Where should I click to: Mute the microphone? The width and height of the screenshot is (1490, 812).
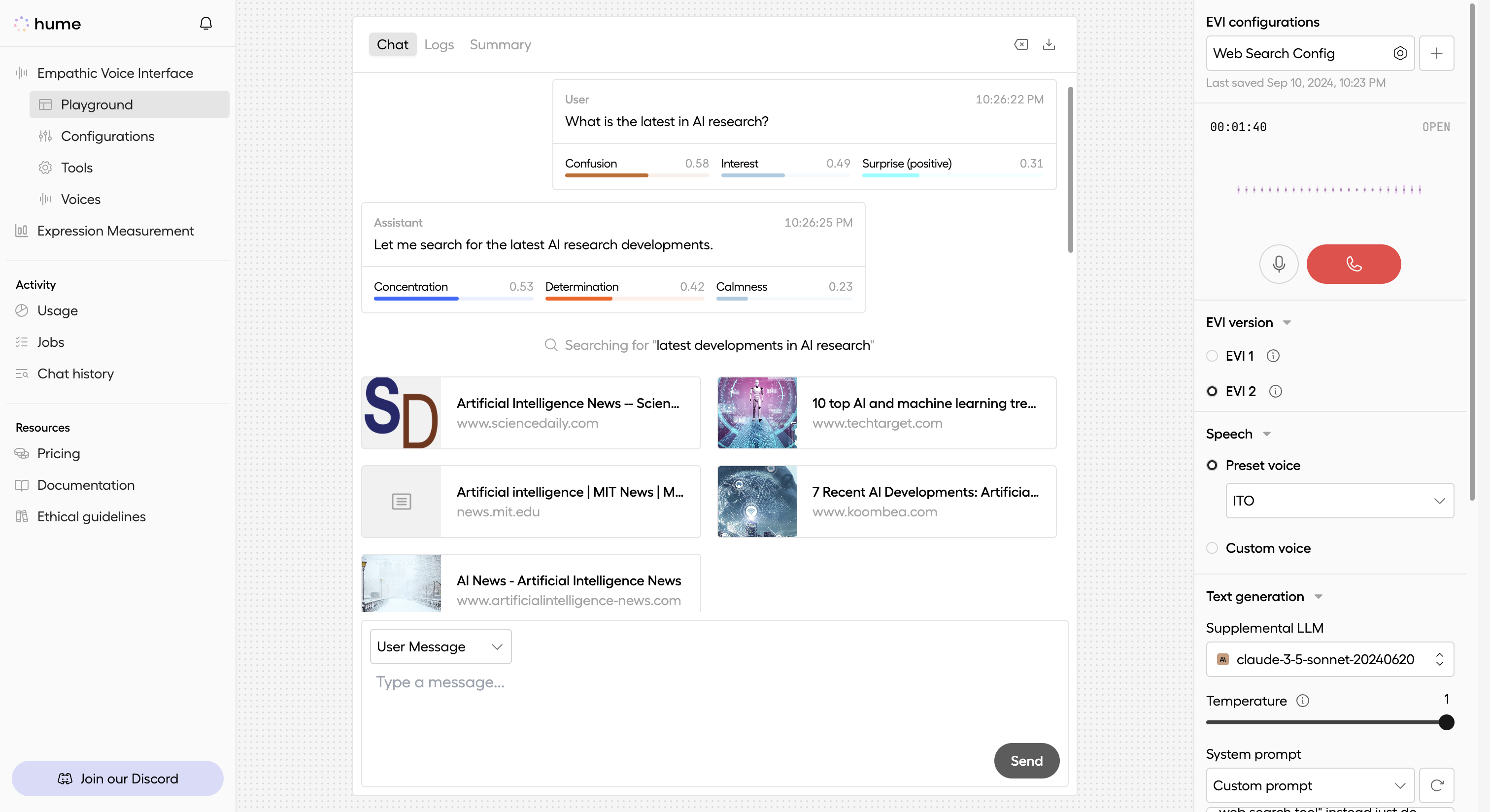1279,264
